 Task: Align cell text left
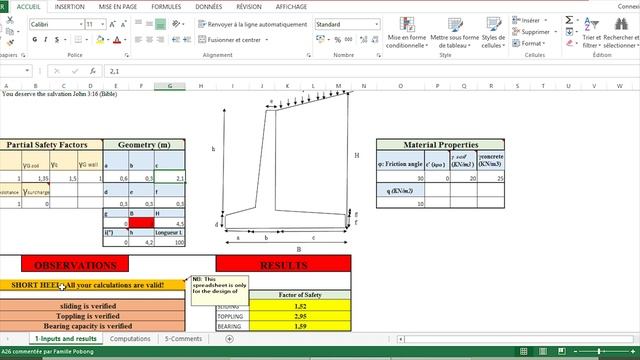(x=138, y=40)
